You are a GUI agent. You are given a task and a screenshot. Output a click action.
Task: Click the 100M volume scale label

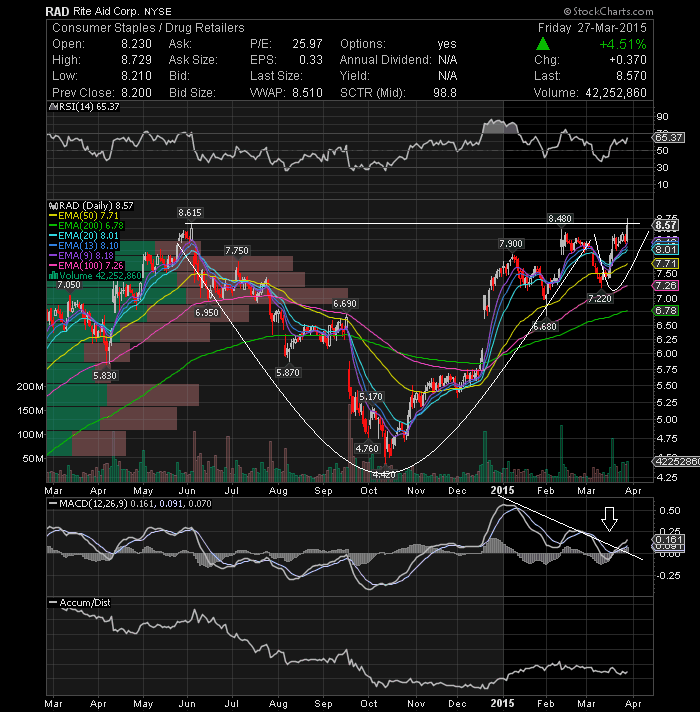[x=30, y=435]
